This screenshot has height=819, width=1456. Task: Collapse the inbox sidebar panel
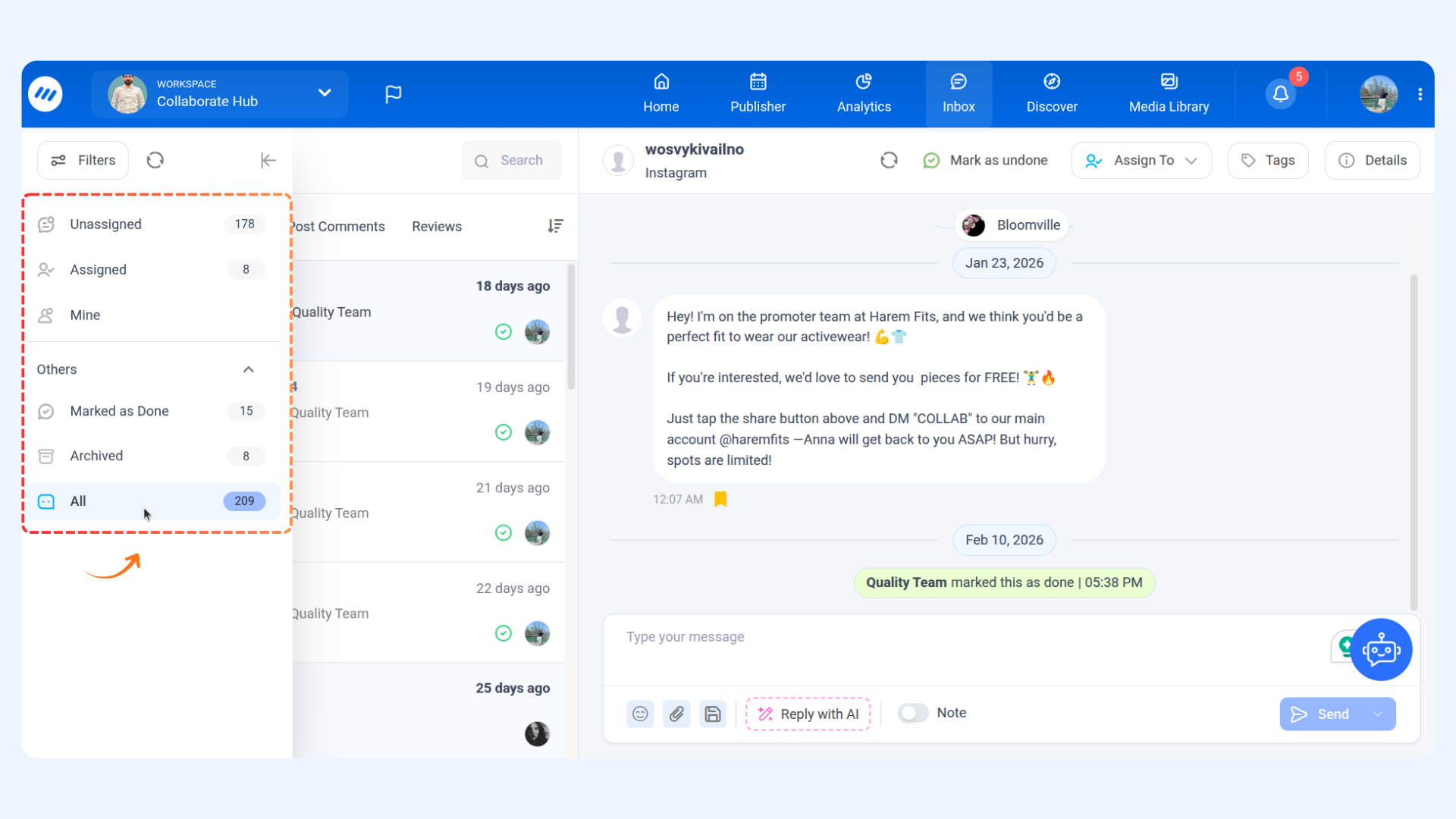[x=268, y=160]
